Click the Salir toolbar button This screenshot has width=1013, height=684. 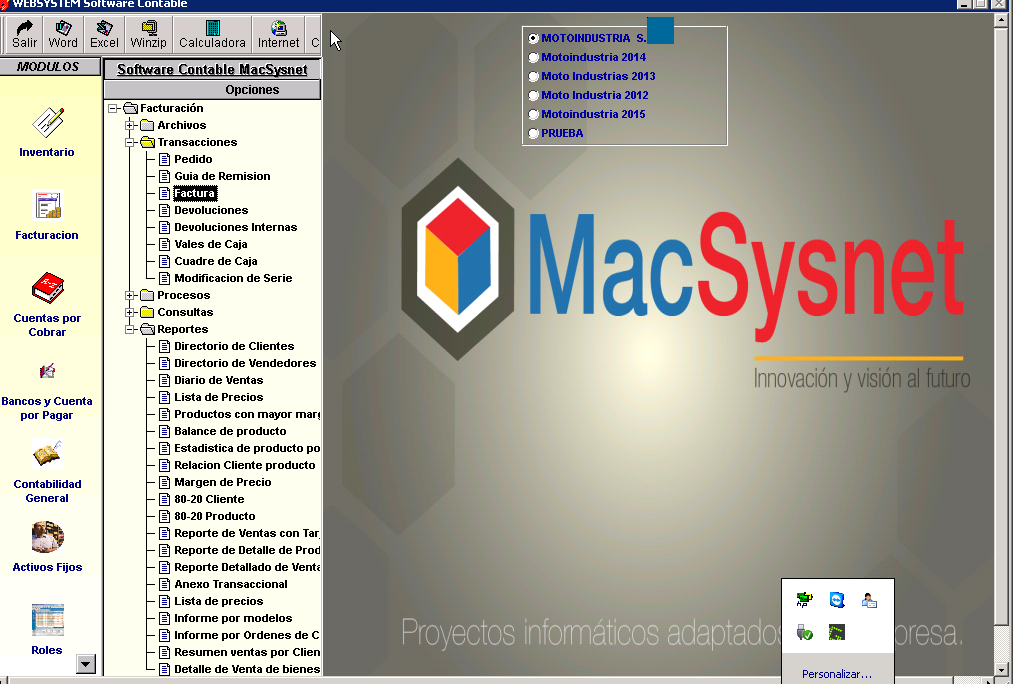(x=25, y=34)
